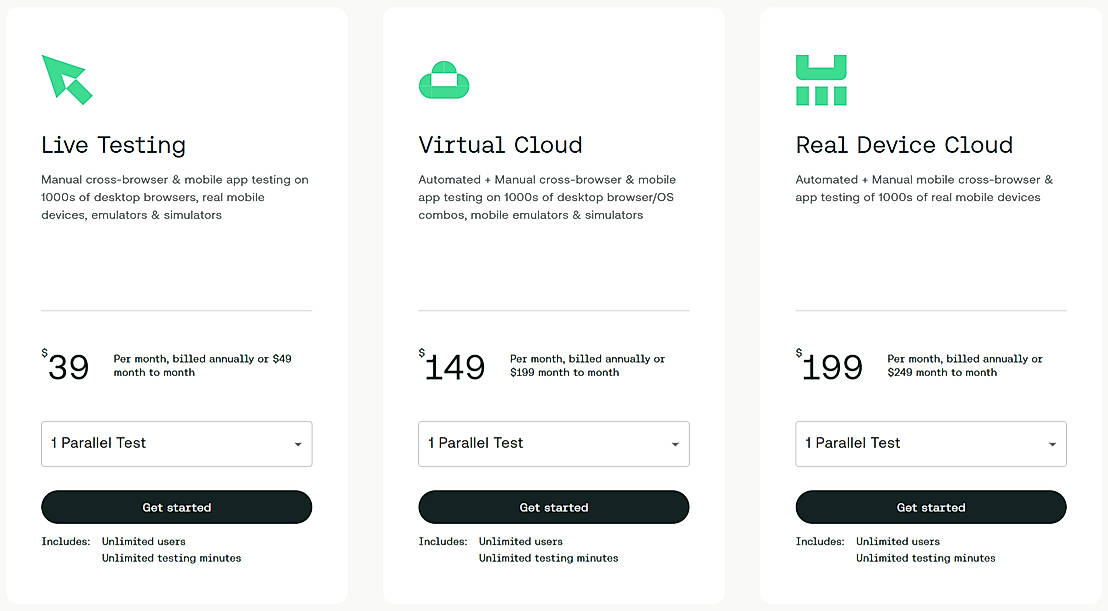The height and width of the screenshot is (611, 1108).
Task: Click the $199 price
Action: click(x=829, y=366)
